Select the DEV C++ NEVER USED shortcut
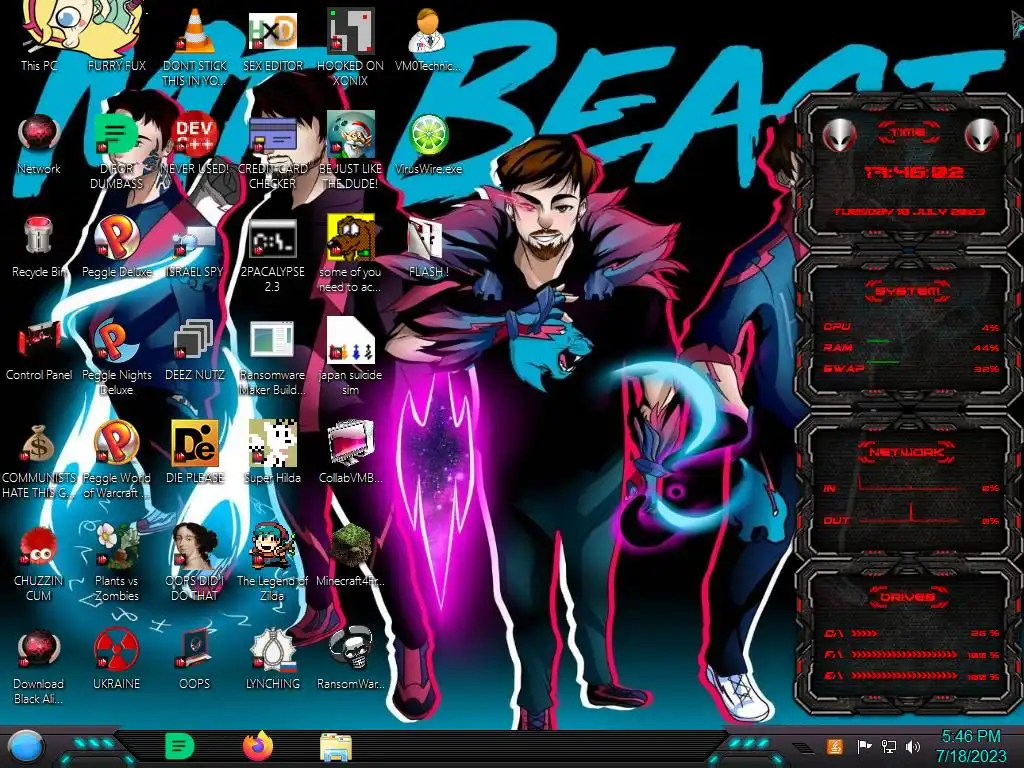The image size is (1024, 768). 195,144
